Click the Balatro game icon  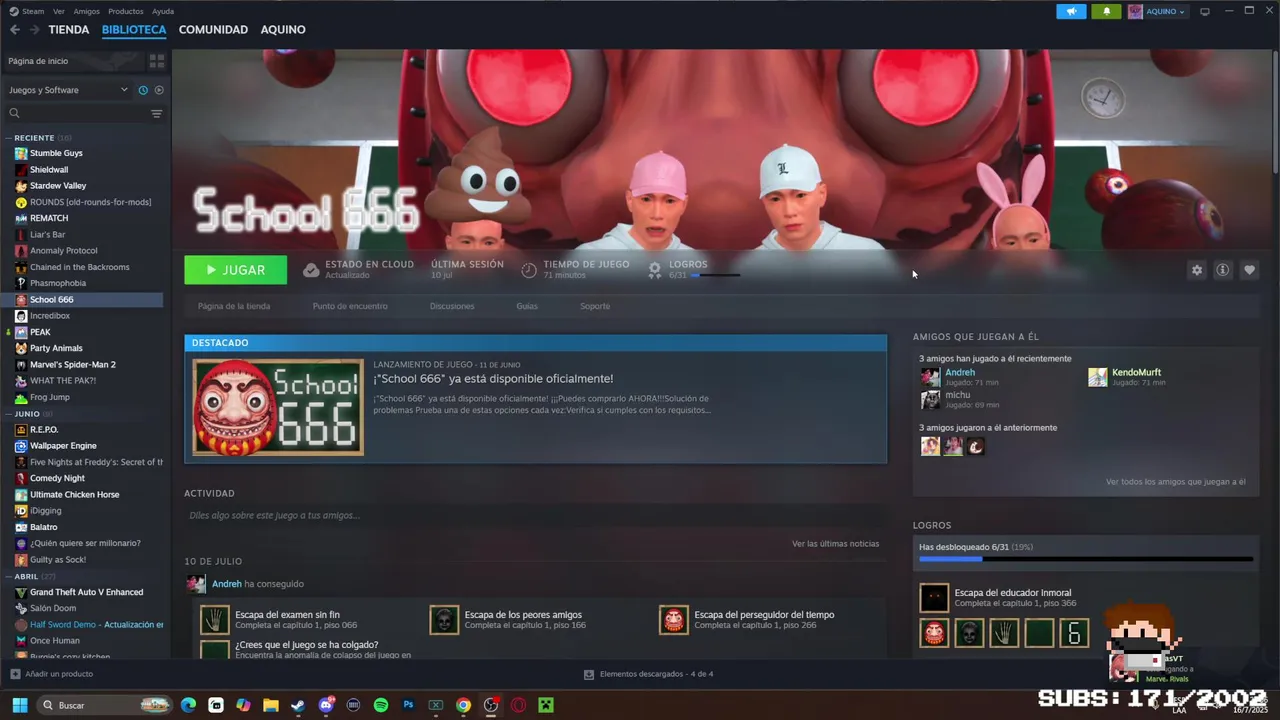click(21, 527)
